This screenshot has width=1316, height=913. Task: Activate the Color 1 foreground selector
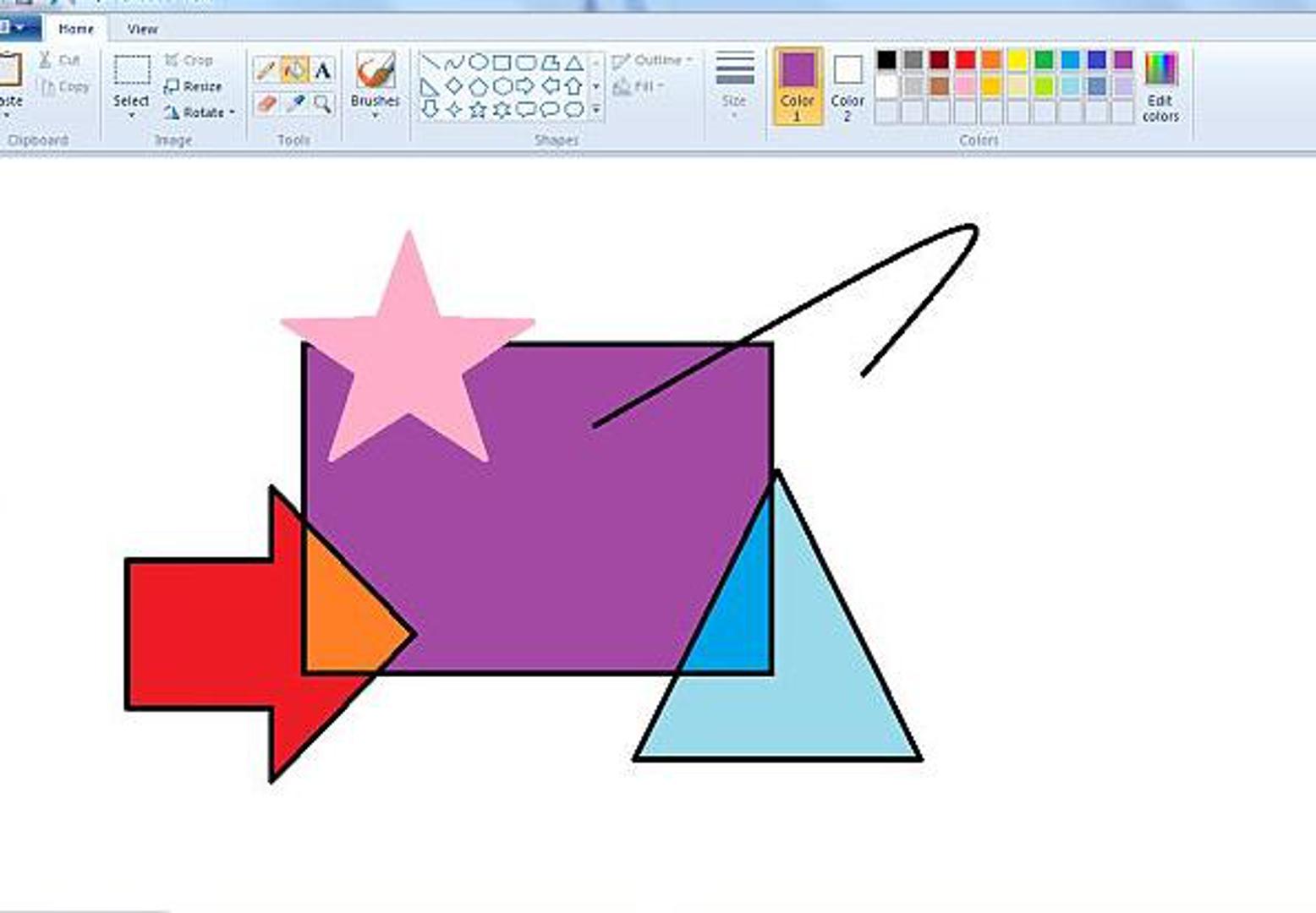(797, 85)
